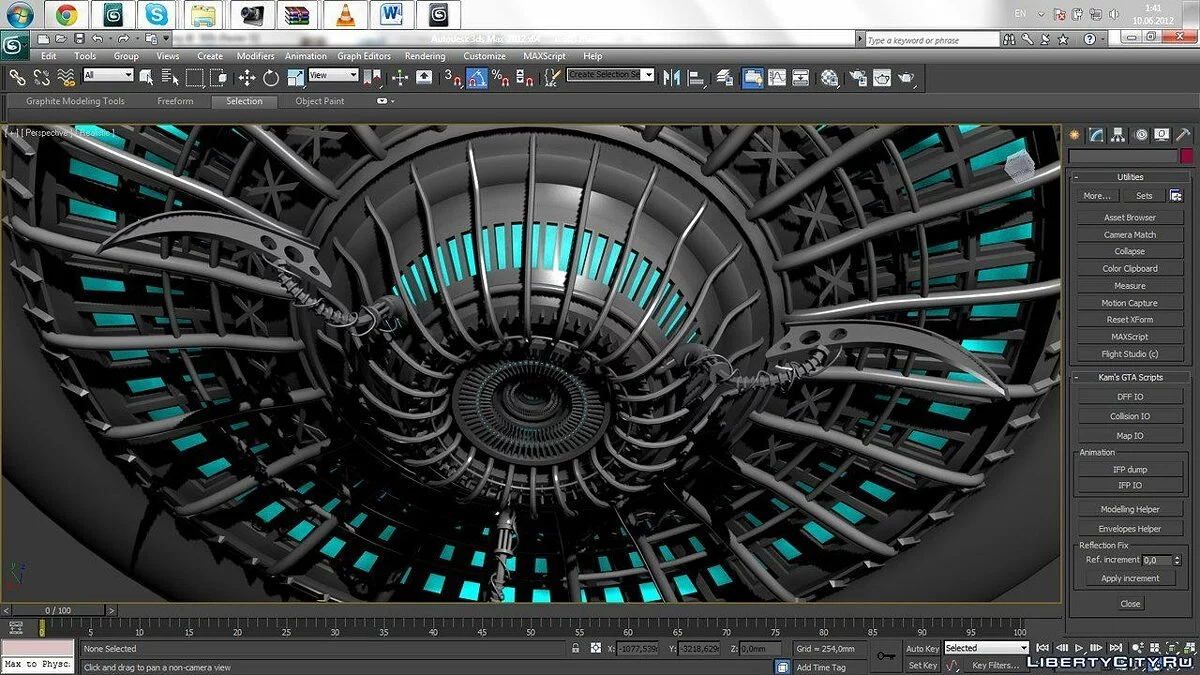Select the Move transform tool
Viewport: 1200px width, 675px height.
tap(247, 77)
